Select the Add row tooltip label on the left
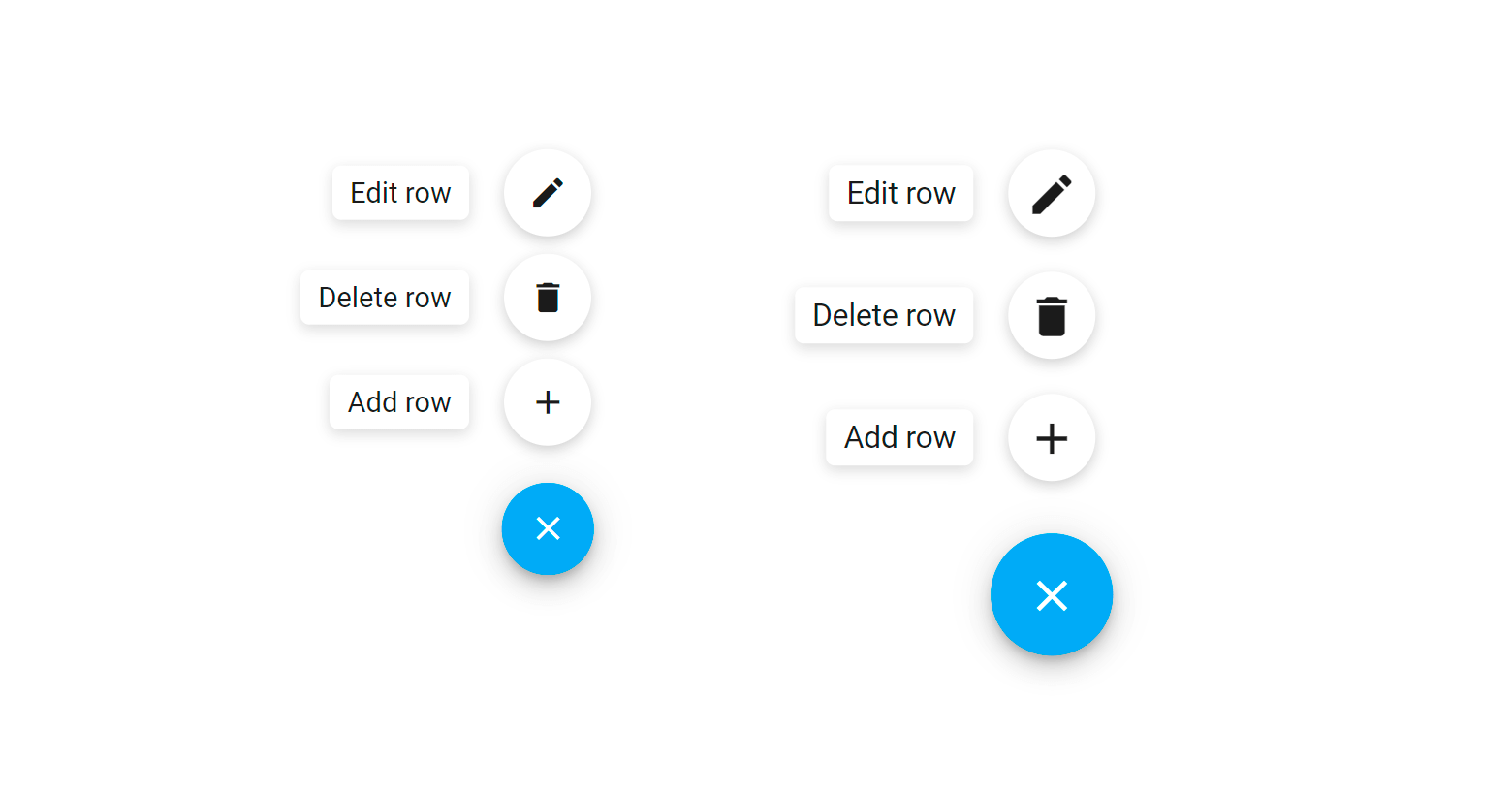Image resolution: width=1512 pixels, height=795 pixels. [399, 401]
